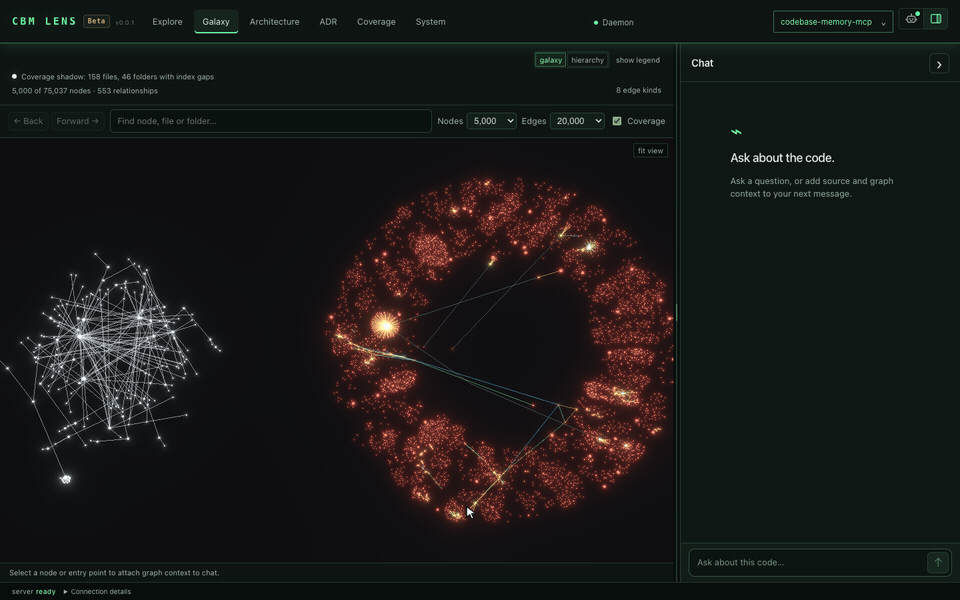Click show legend
The width and height of the screenshot is (960, 600).
pos(637,60)
